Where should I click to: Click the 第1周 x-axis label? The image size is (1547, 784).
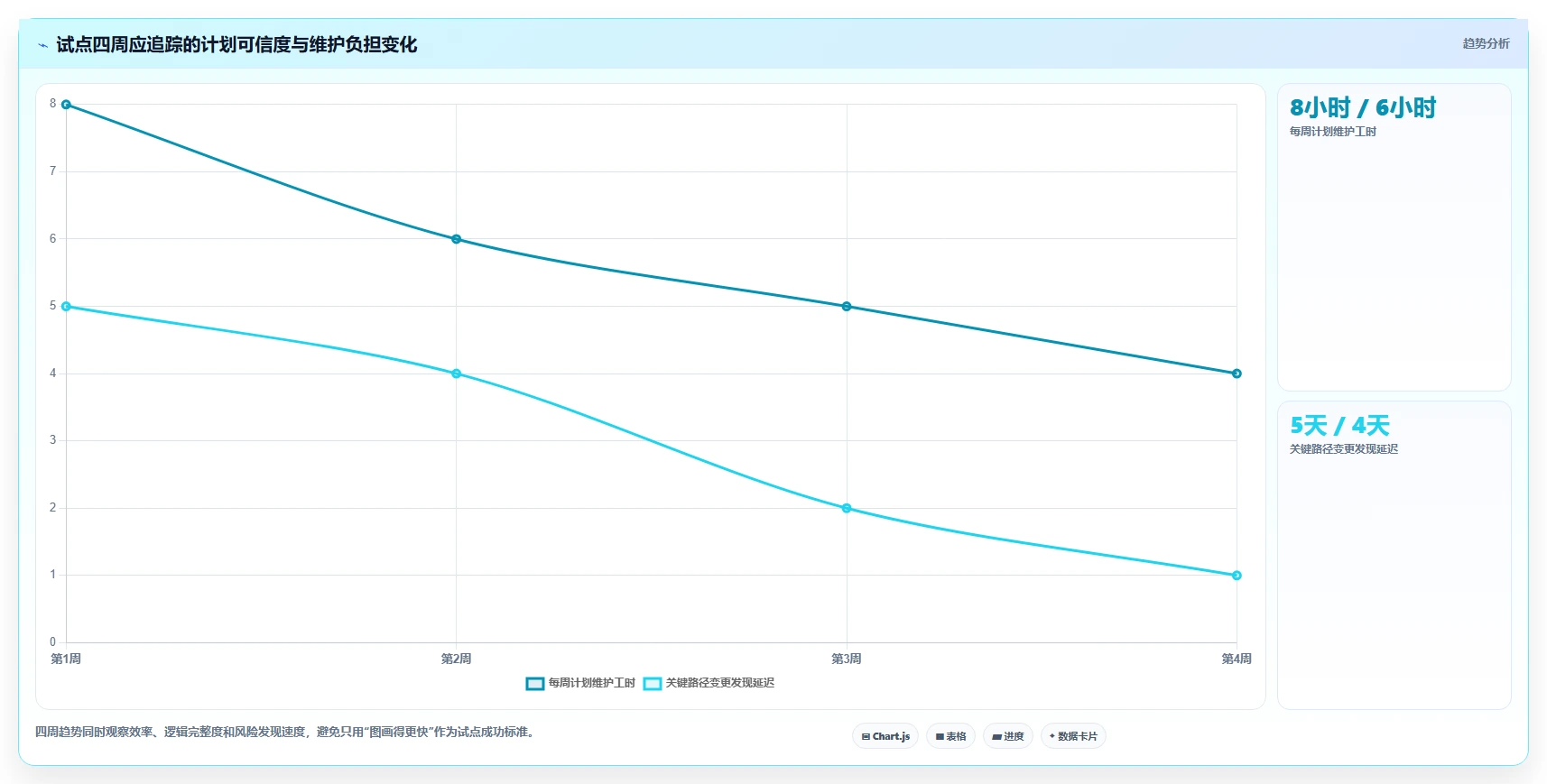[x=66, y=659]
